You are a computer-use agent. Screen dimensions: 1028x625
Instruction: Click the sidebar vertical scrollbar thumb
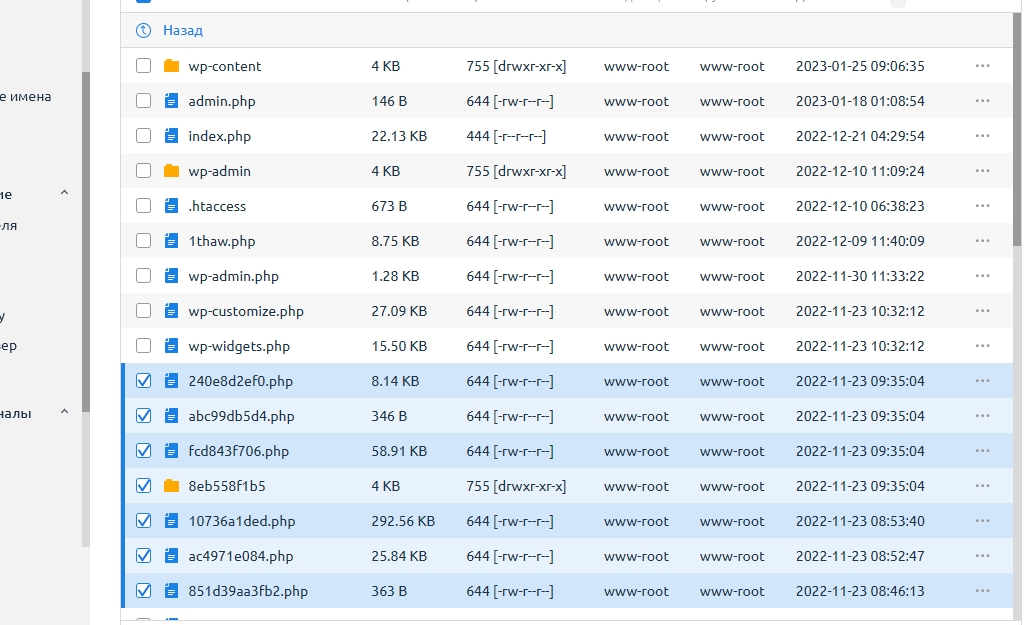(x=86, y=240)
